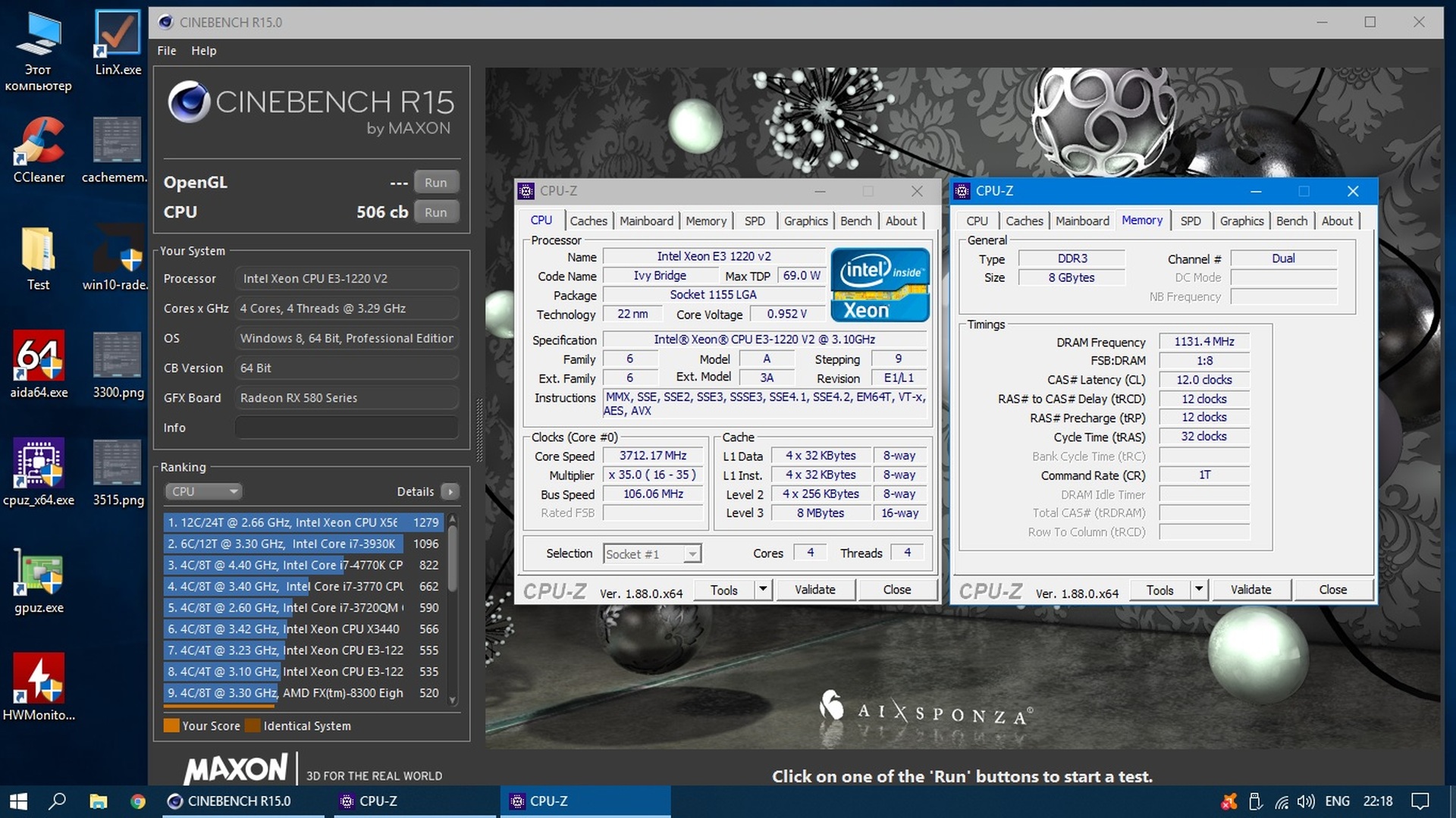This screenshot has width=1456, height=818.
Task: Select ranking entry 9 AMD FX-8300
Action: (303, 693)
